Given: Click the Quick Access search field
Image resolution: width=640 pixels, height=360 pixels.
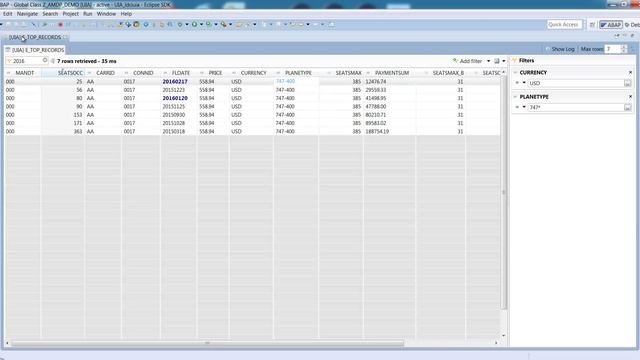Looking at the screenshot, I should (564, 24).
